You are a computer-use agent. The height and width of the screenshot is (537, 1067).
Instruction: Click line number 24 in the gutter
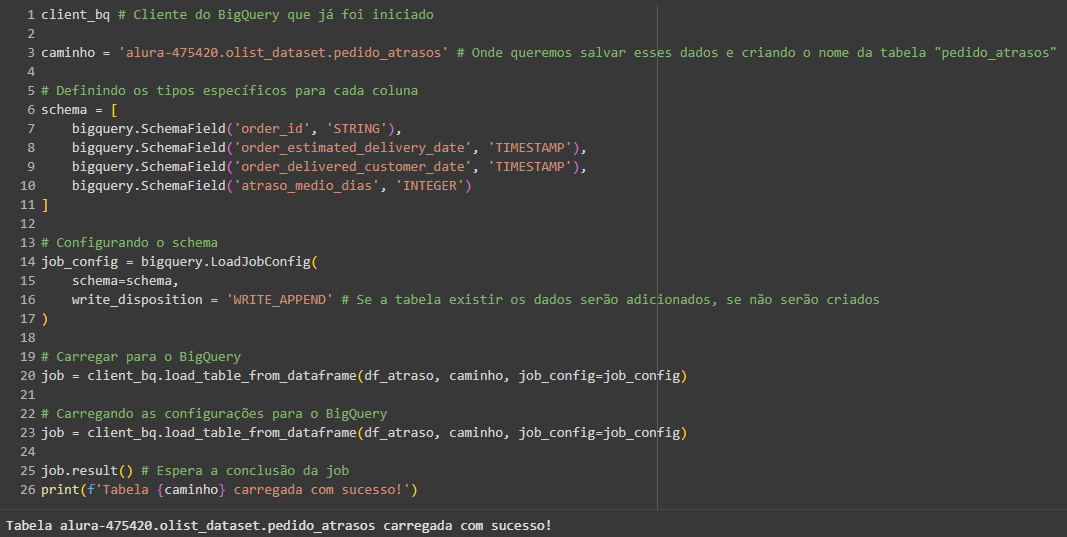point(27,453)
